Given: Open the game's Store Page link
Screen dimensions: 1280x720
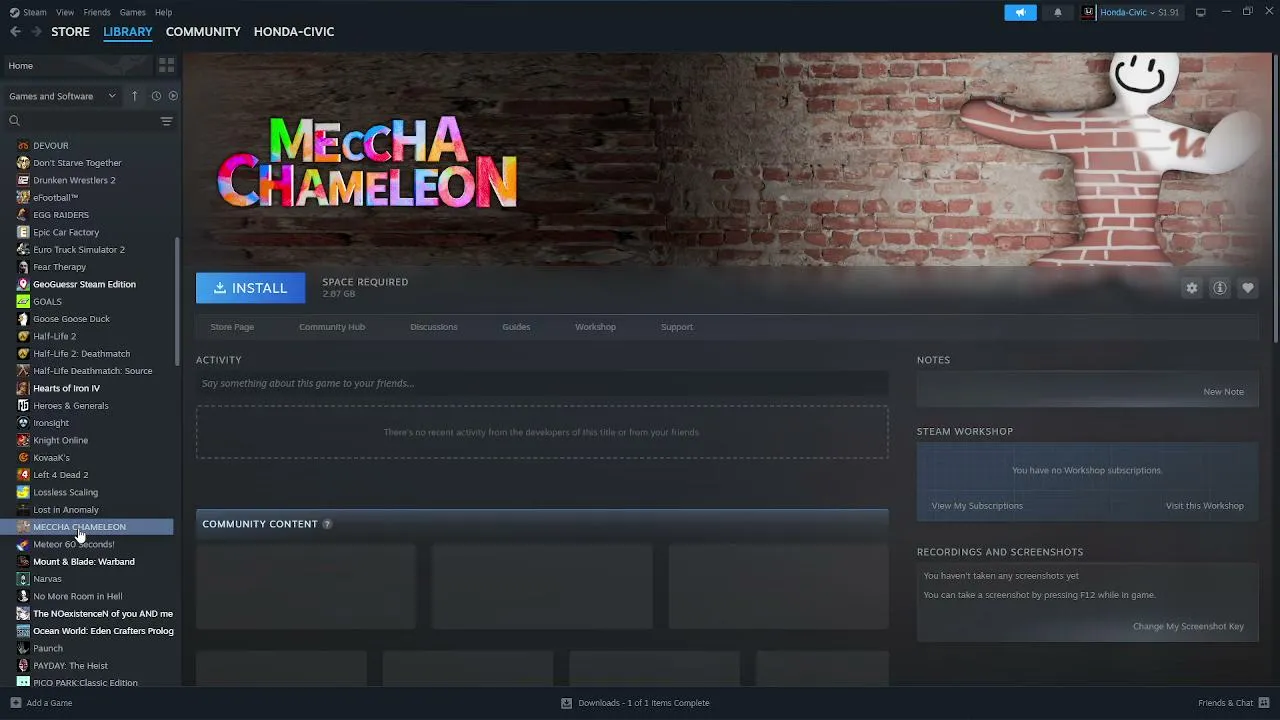Looking at the screenshot, I should [232, 327].
